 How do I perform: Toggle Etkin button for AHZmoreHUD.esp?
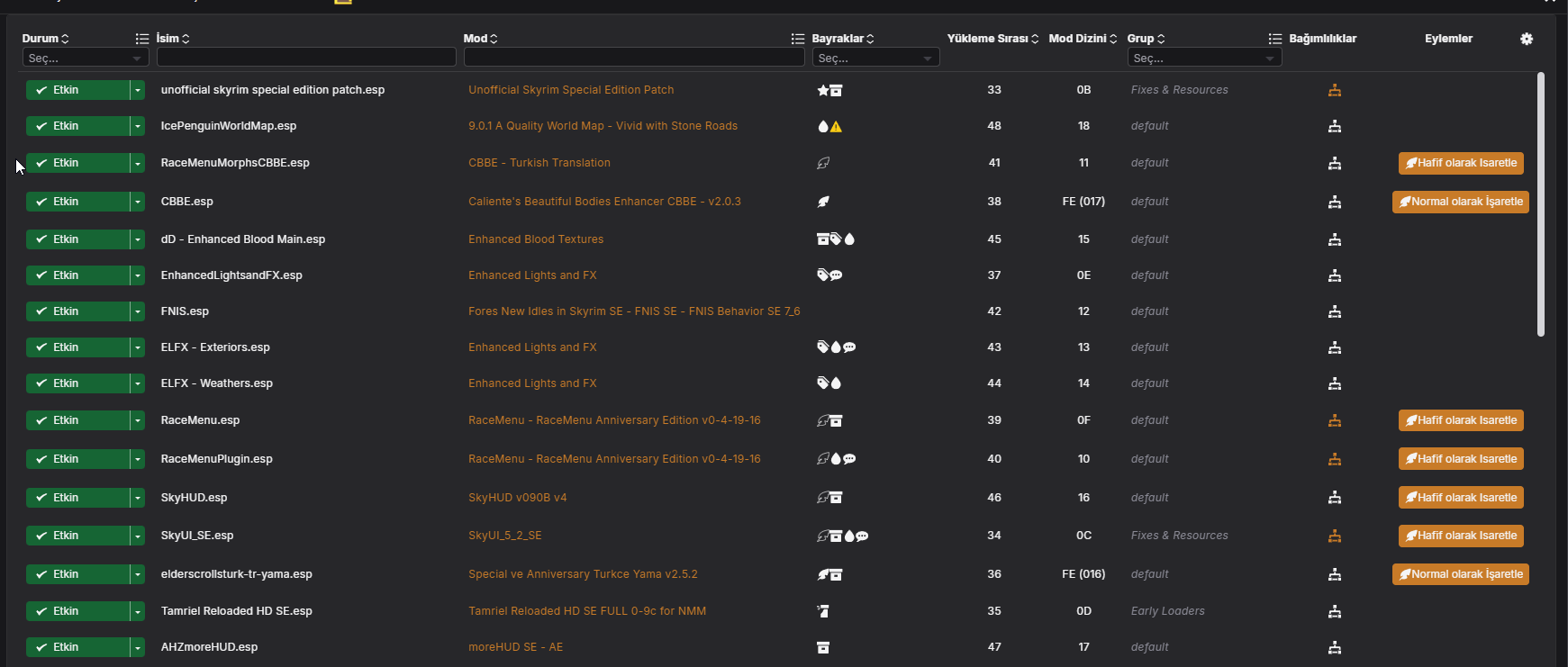pos(77,647)
